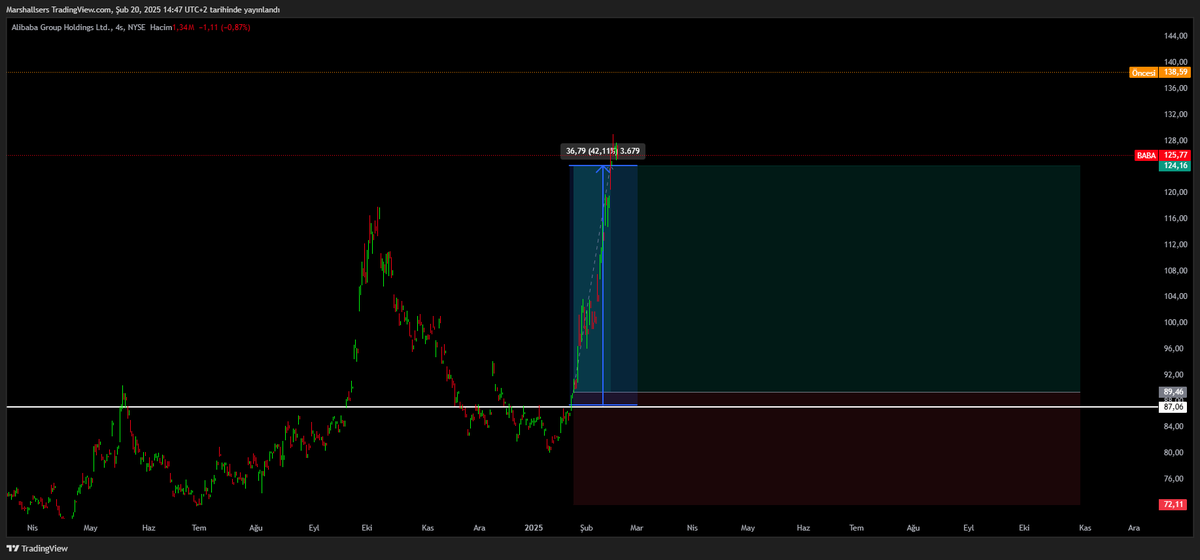
Task: Click the 108,00 price axis label
Action: tap(1174, 270)
